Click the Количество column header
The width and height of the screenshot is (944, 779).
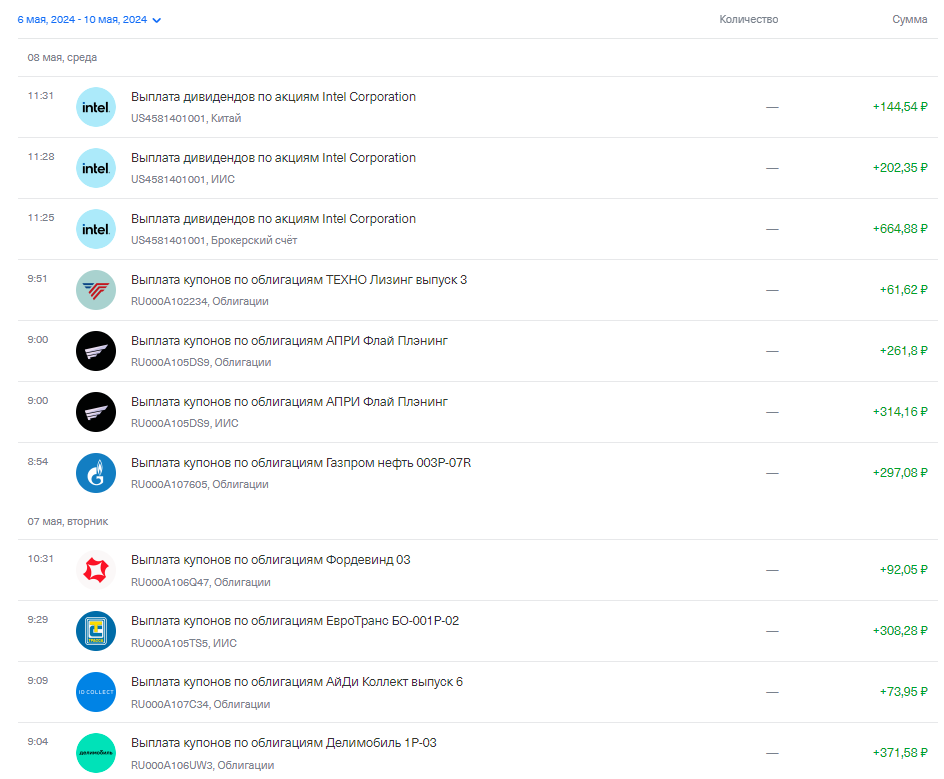pos(748,19)
